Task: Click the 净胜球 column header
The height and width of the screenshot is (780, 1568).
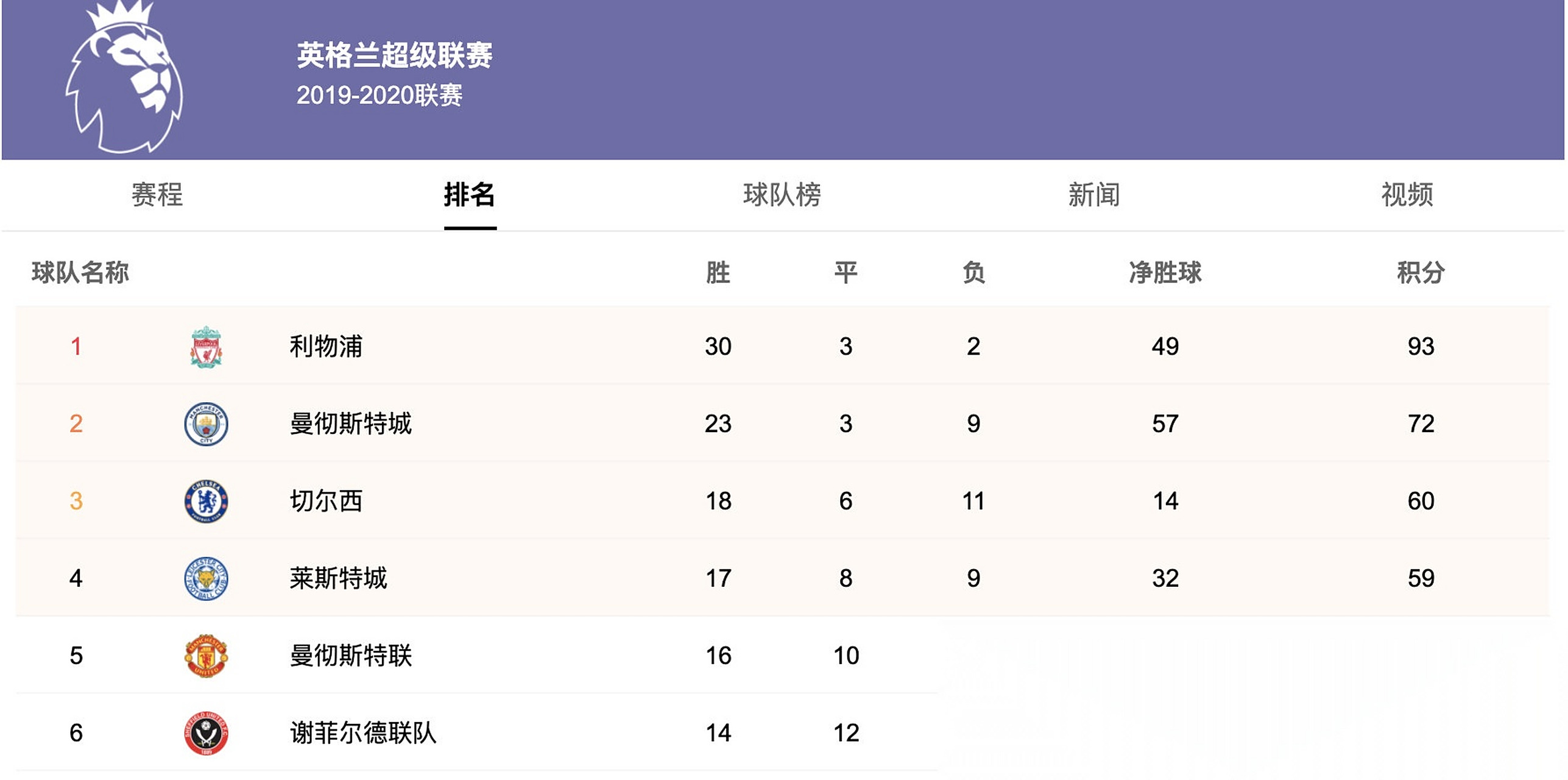Action: coord(1165,272)
